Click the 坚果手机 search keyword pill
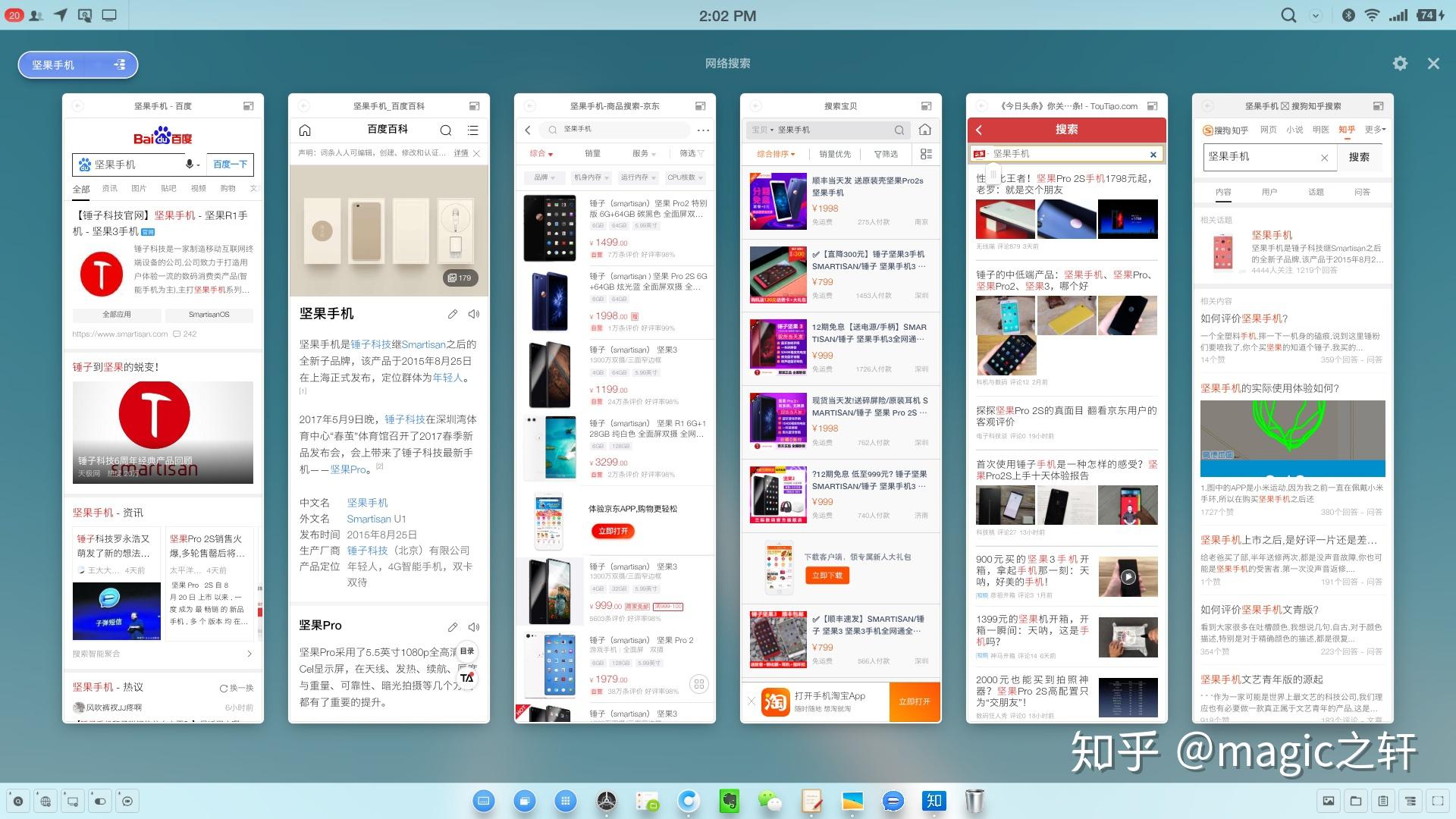 pos(78,65)
